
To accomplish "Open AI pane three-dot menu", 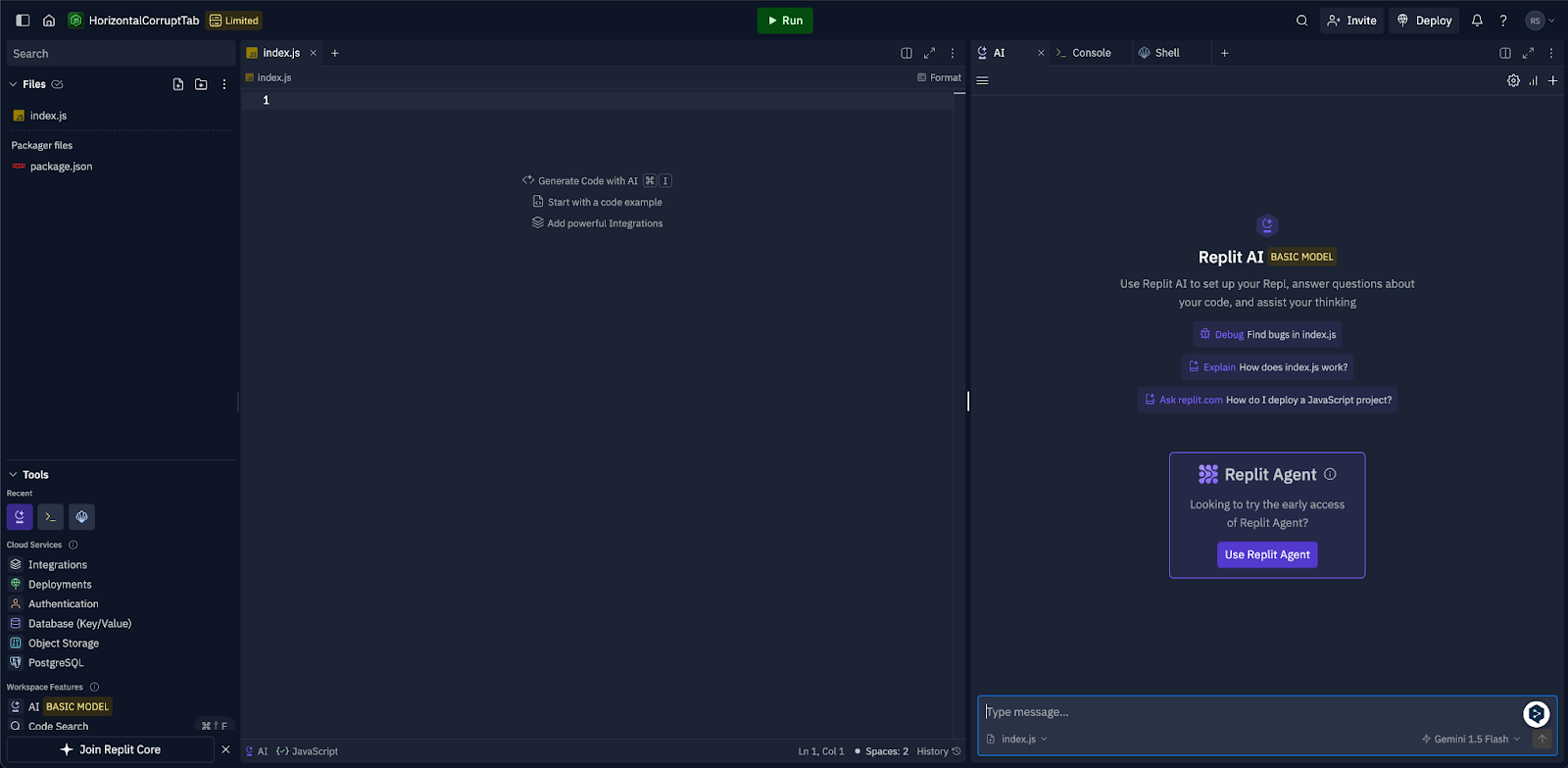I will click(1551, 53).
